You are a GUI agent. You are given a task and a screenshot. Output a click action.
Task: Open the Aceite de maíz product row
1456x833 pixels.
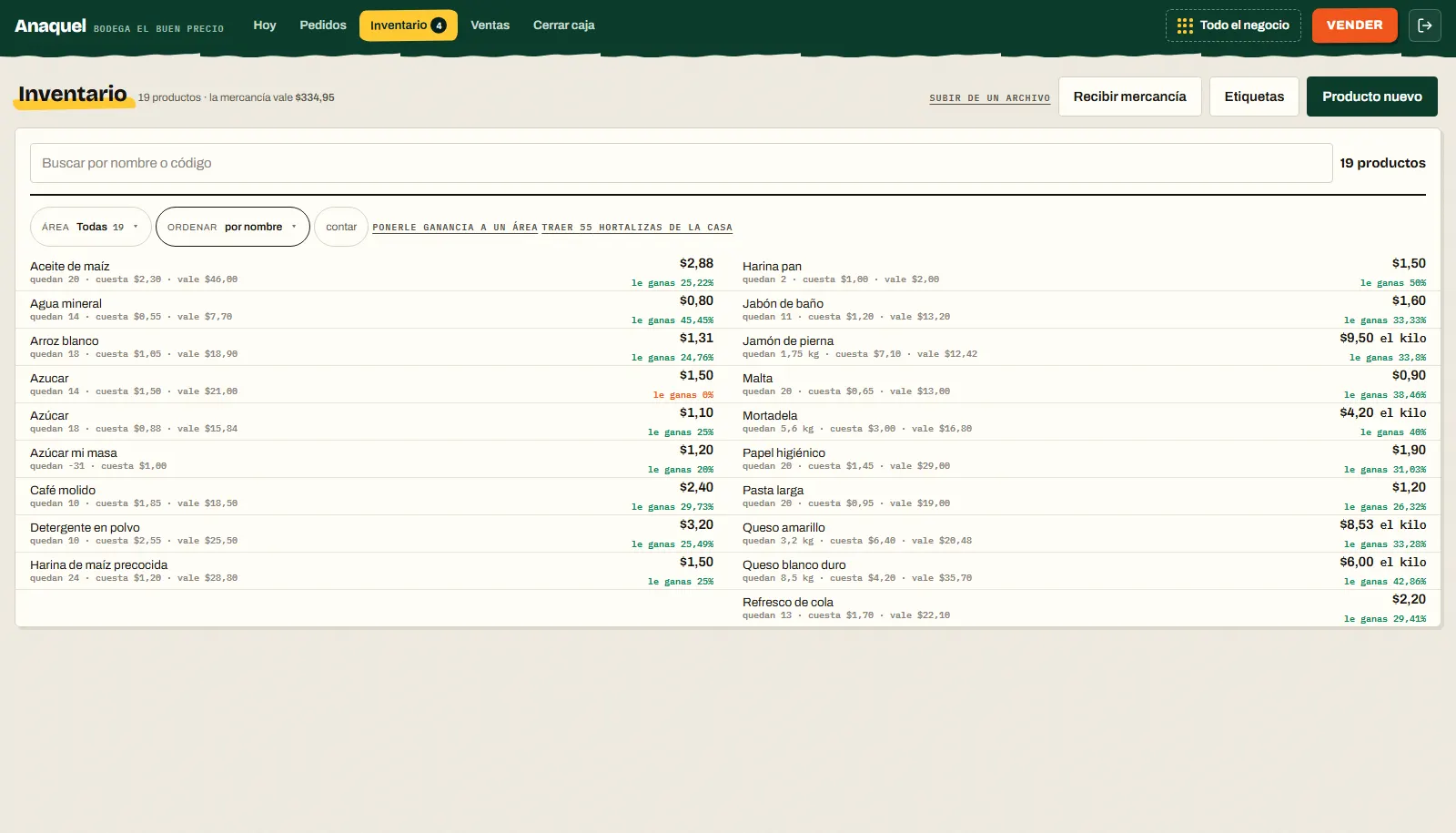(371, 272)
